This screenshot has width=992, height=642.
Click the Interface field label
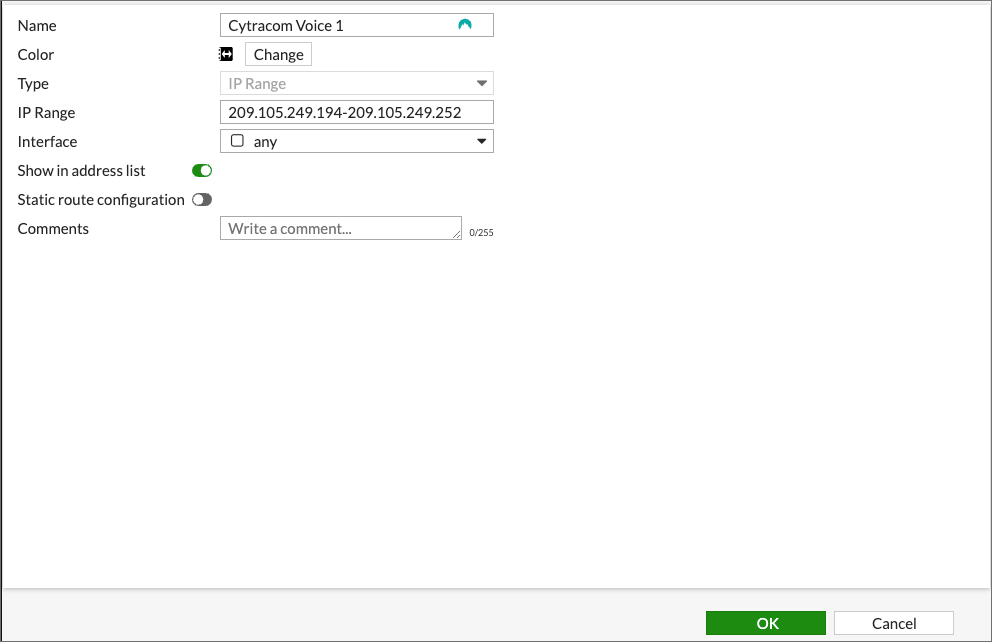pyautogui.click(x=47, y=142)
